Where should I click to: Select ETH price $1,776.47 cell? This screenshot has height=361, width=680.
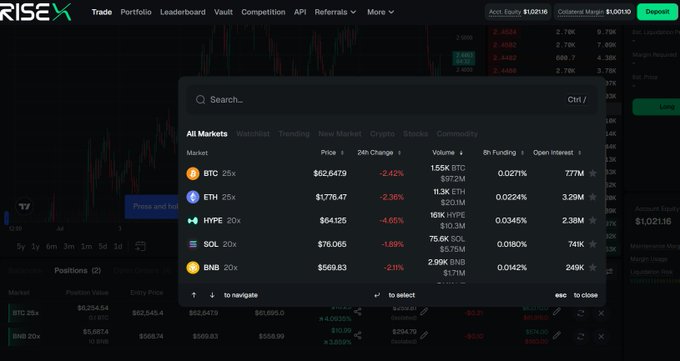tap(331, 197)
